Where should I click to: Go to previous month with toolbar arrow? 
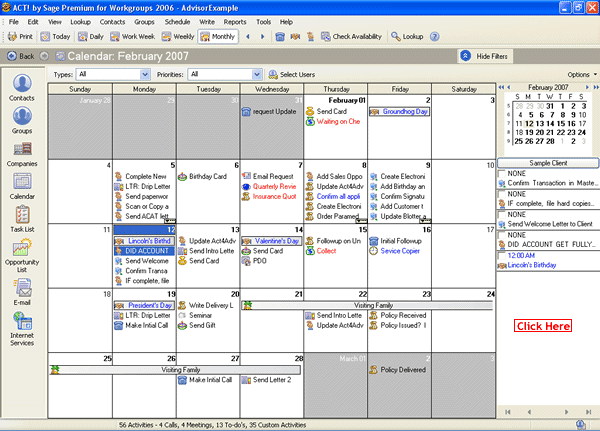pyautogui.click(x=248, y=37)
